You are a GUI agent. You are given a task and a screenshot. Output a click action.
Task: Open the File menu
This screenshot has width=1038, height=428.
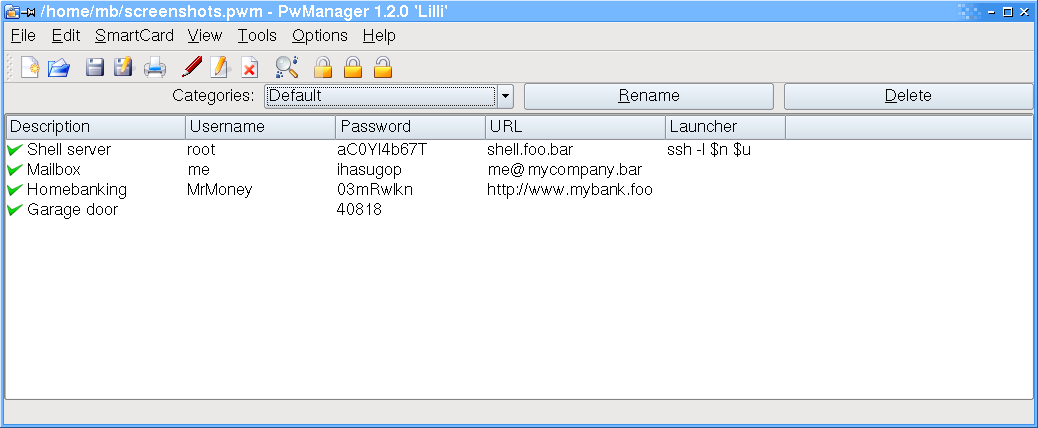tap(23, 36)
